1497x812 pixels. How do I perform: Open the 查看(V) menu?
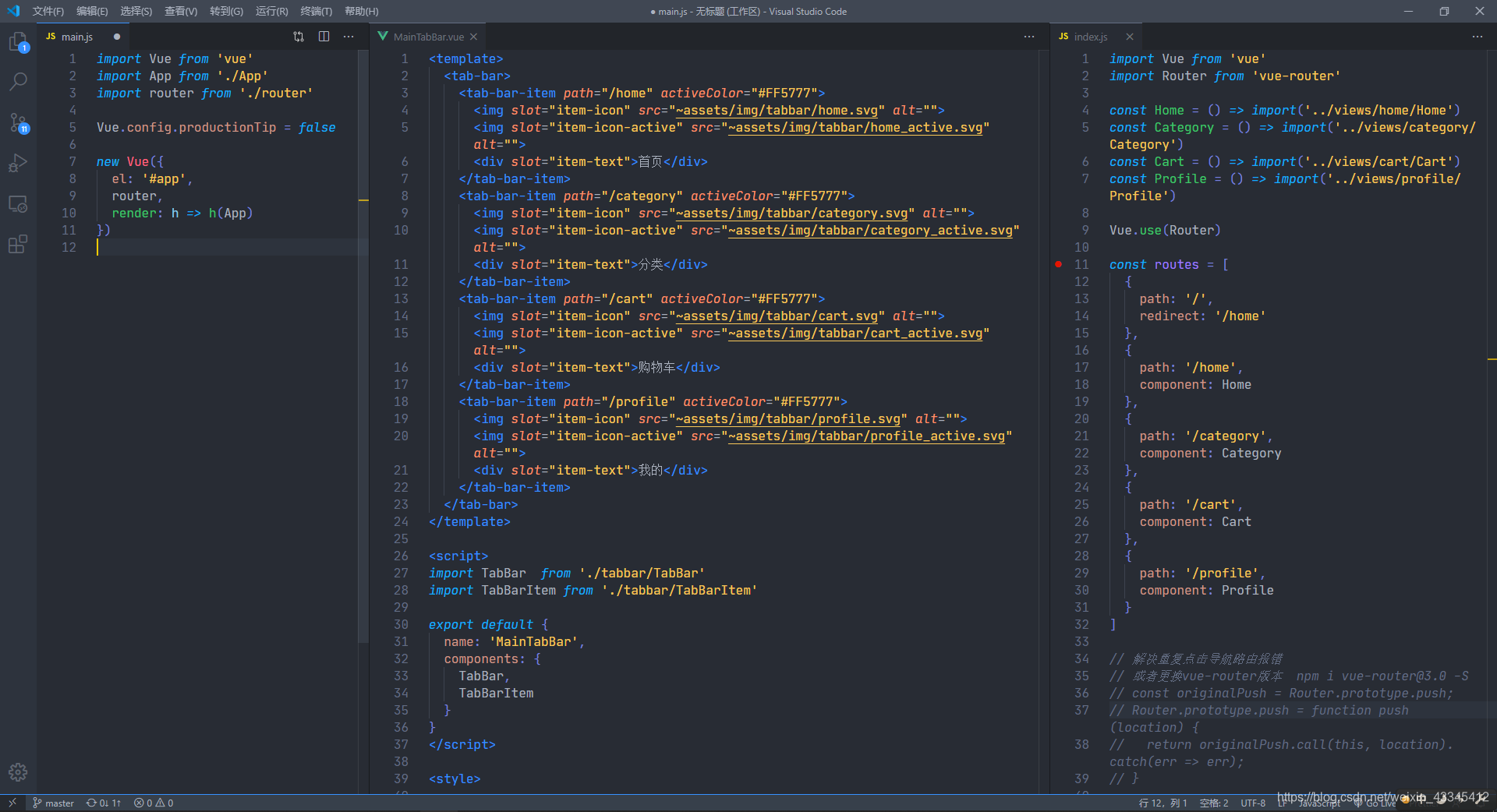tap(181, 11)
